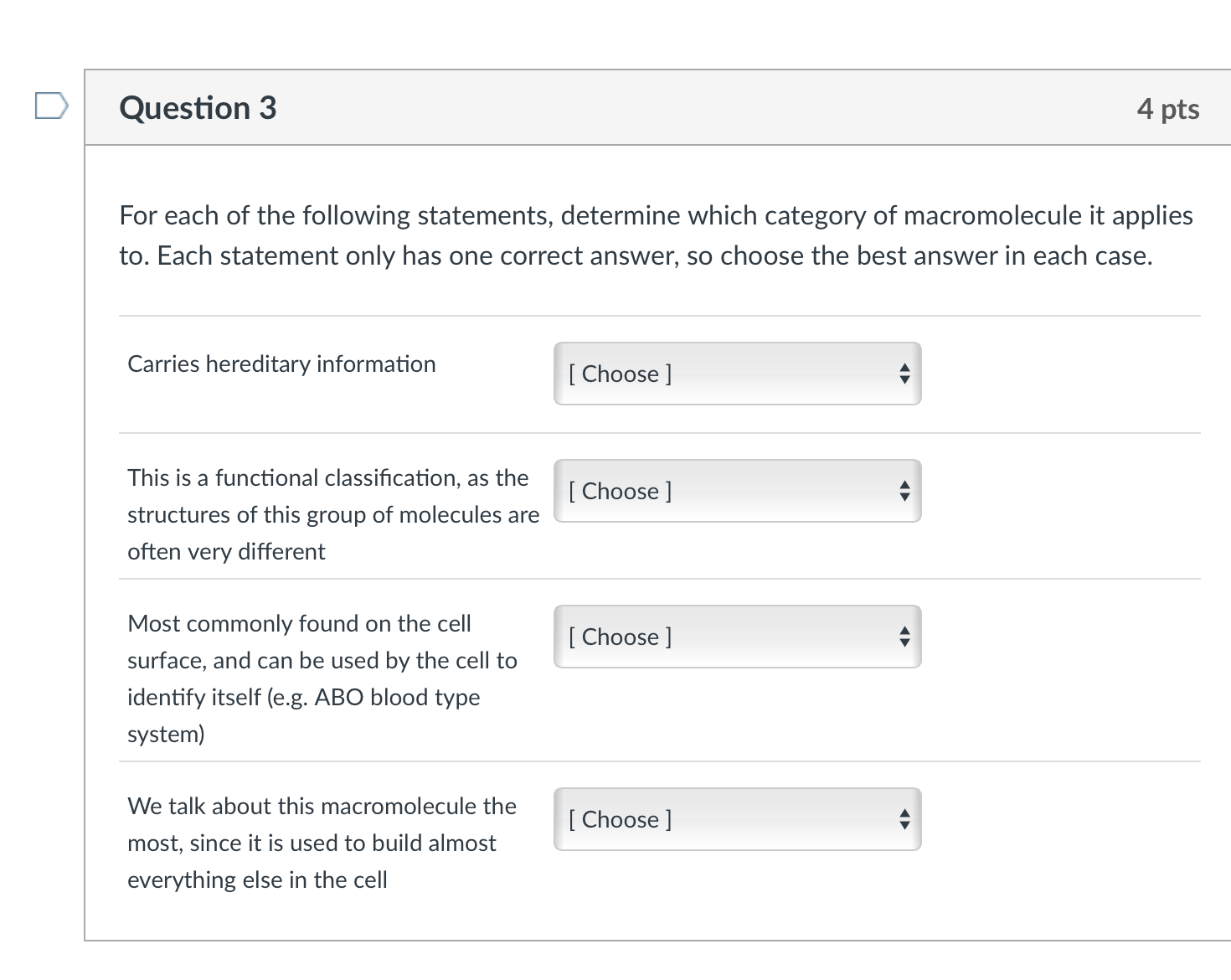The width and height of the screenshot is (1231, 980).
Task: Open the Choose dropdown for hereditary information
Action: [735, 374]
